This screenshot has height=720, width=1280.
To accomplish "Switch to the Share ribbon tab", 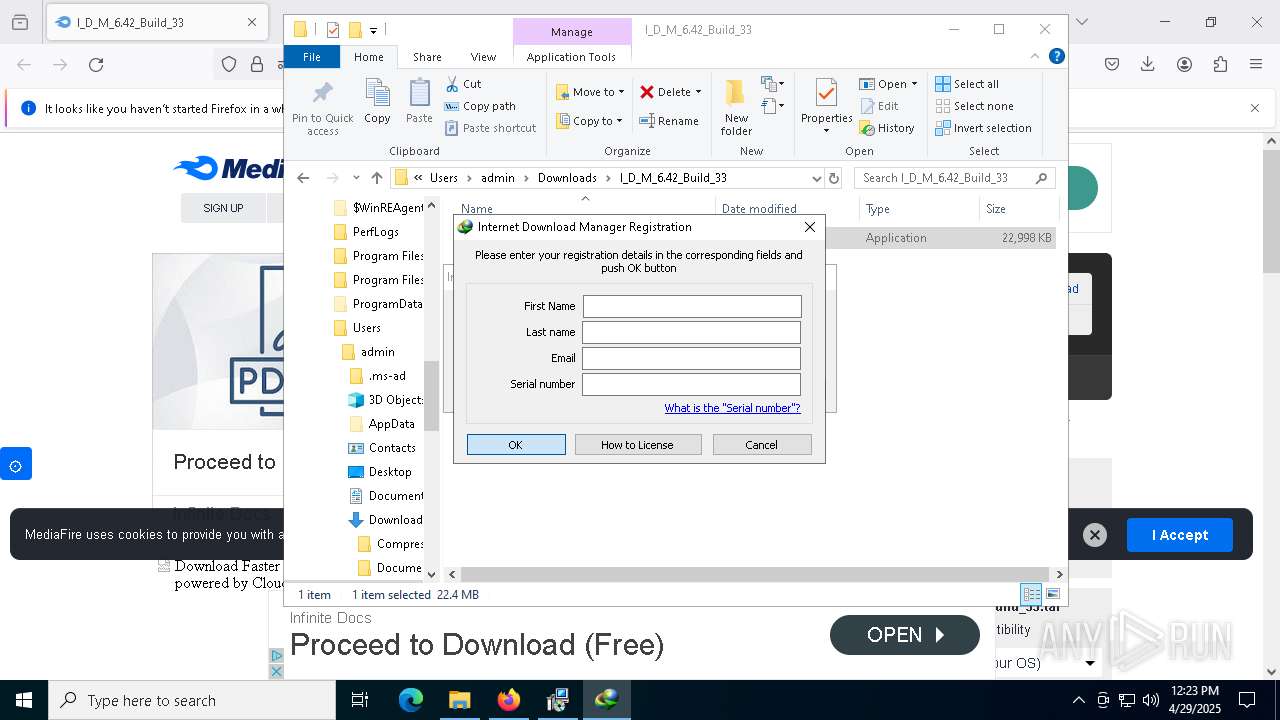I will click(427, 57).
